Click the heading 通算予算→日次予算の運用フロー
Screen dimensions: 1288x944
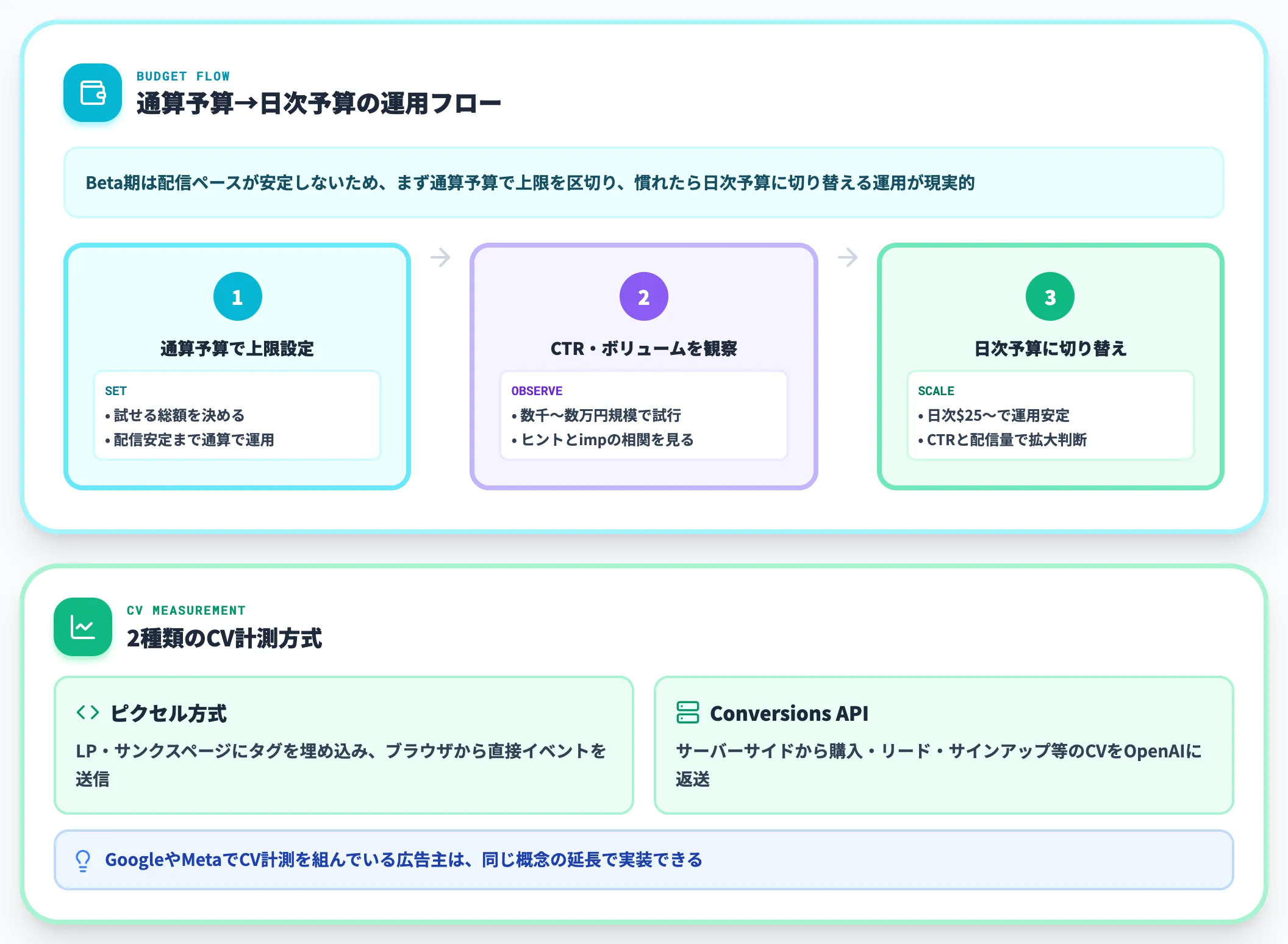tap(318, 103)
